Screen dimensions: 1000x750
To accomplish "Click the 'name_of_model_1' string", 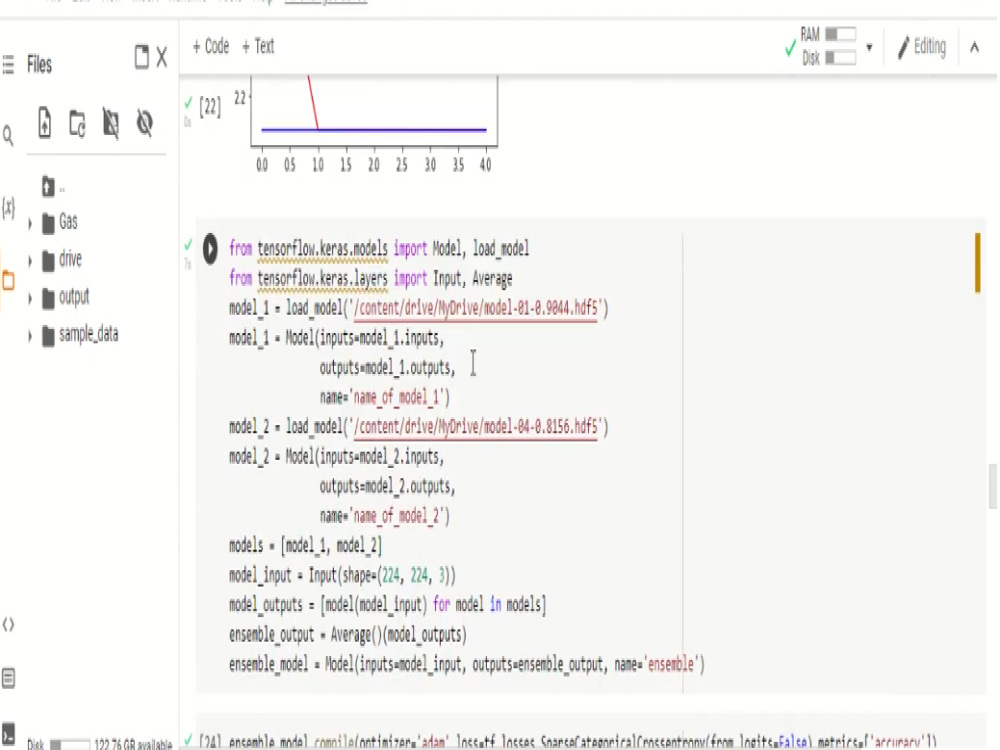I will point(396,397).
